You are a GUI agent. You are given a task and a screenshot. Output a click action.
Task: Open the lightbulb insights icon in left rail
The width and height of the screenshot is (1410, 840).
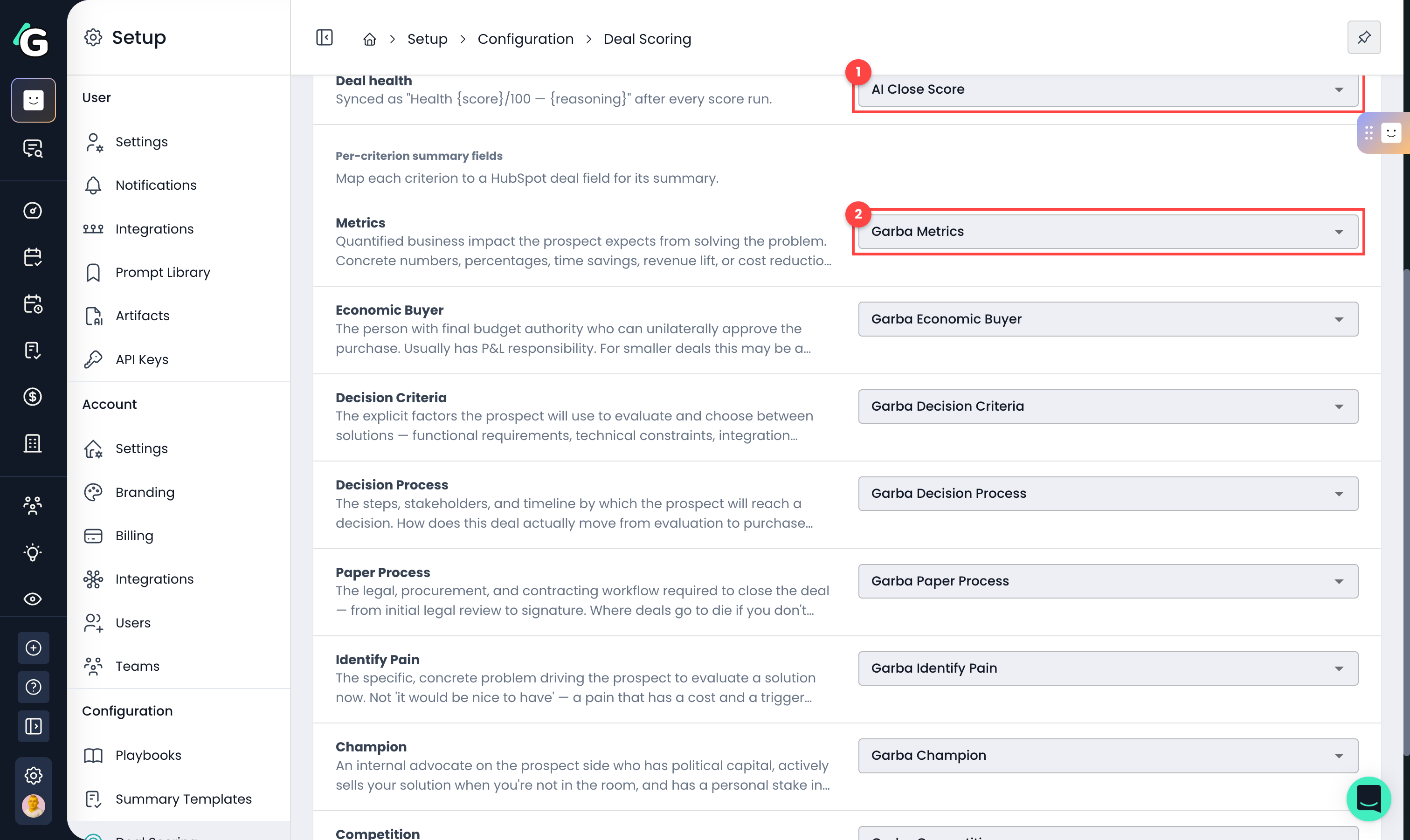33,552
